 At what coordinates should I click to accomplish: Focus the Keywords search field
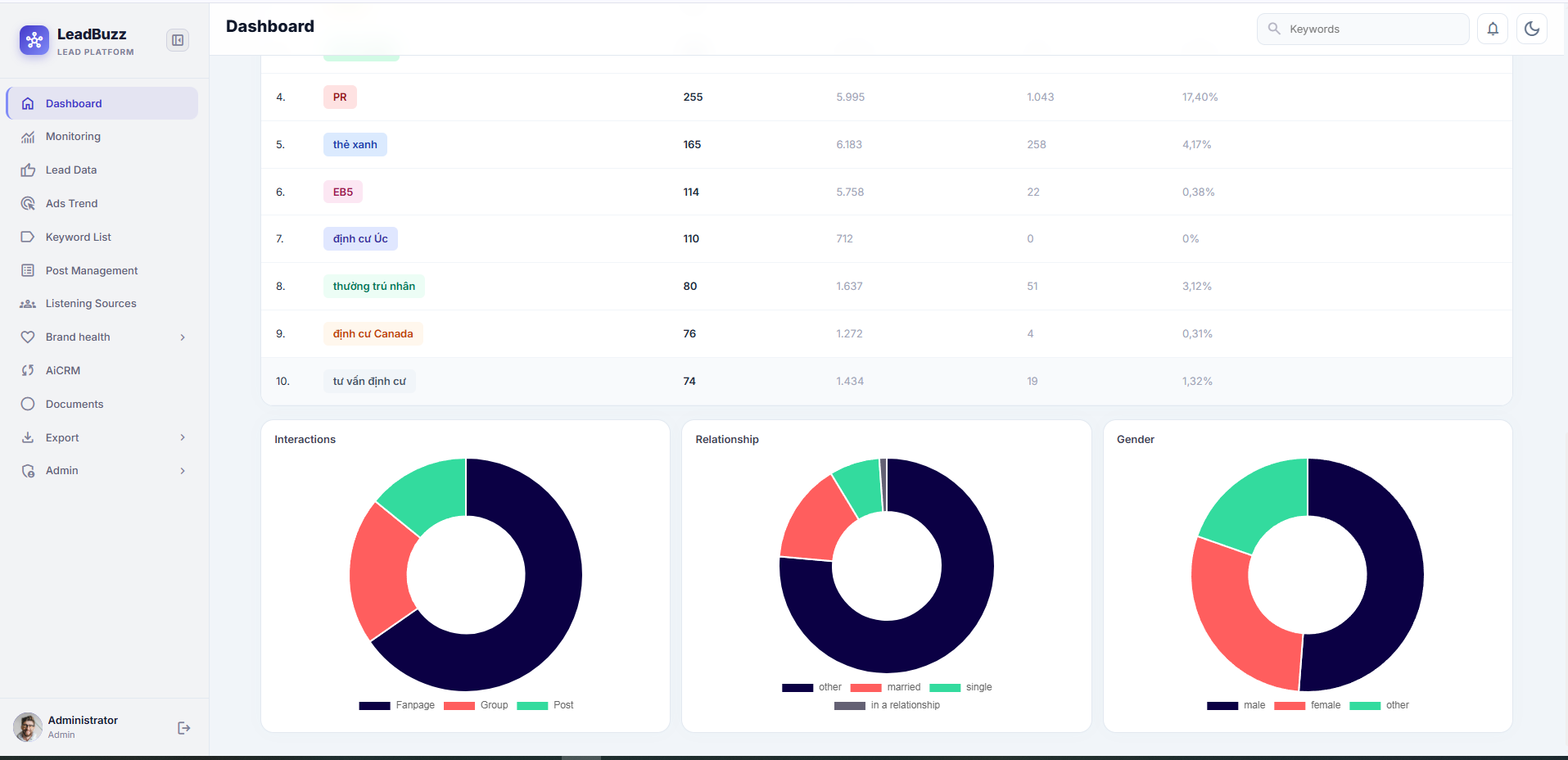pyautogui.click(x=1363, y=29)
